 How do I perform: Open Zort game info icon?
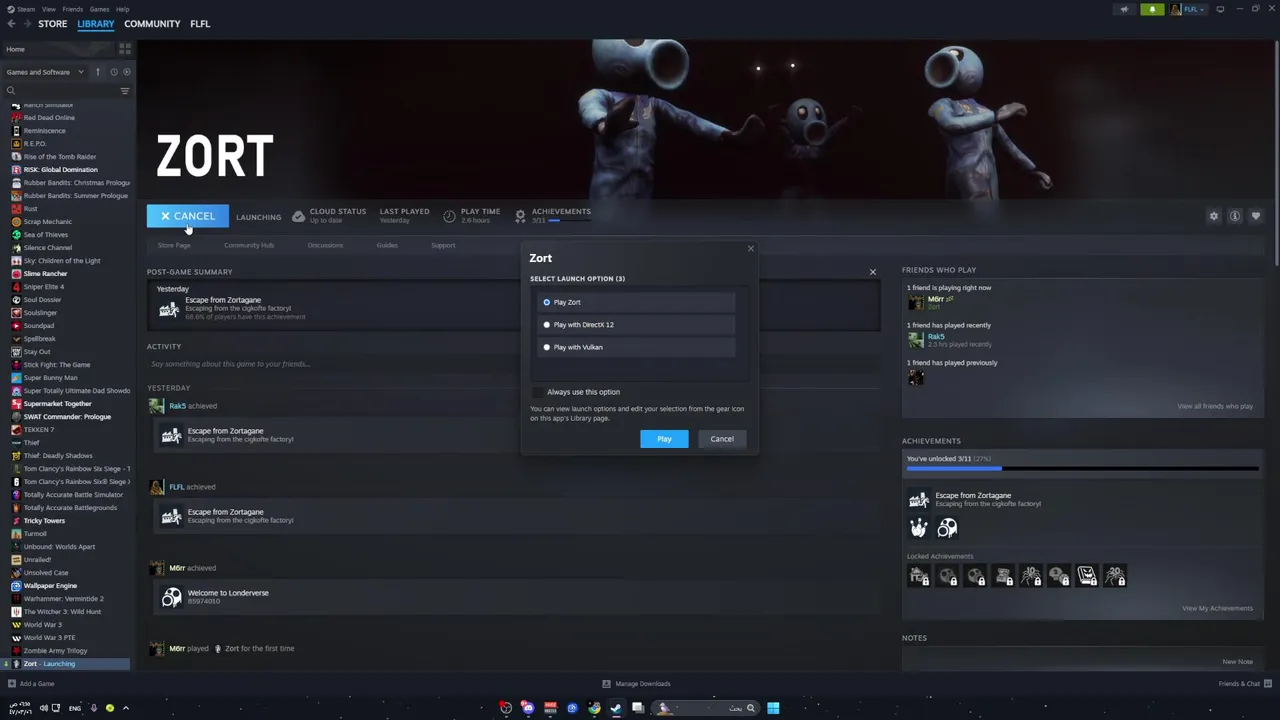(x=1235, y=216)
